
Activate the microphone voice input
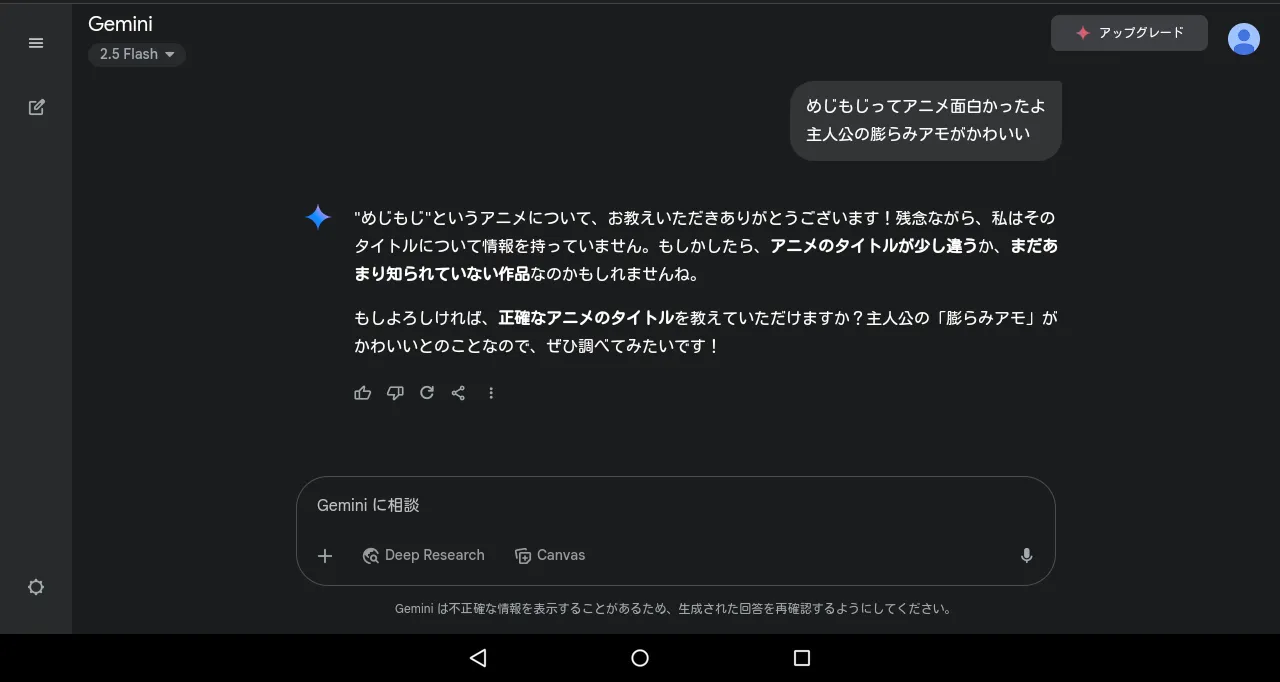1026,556
